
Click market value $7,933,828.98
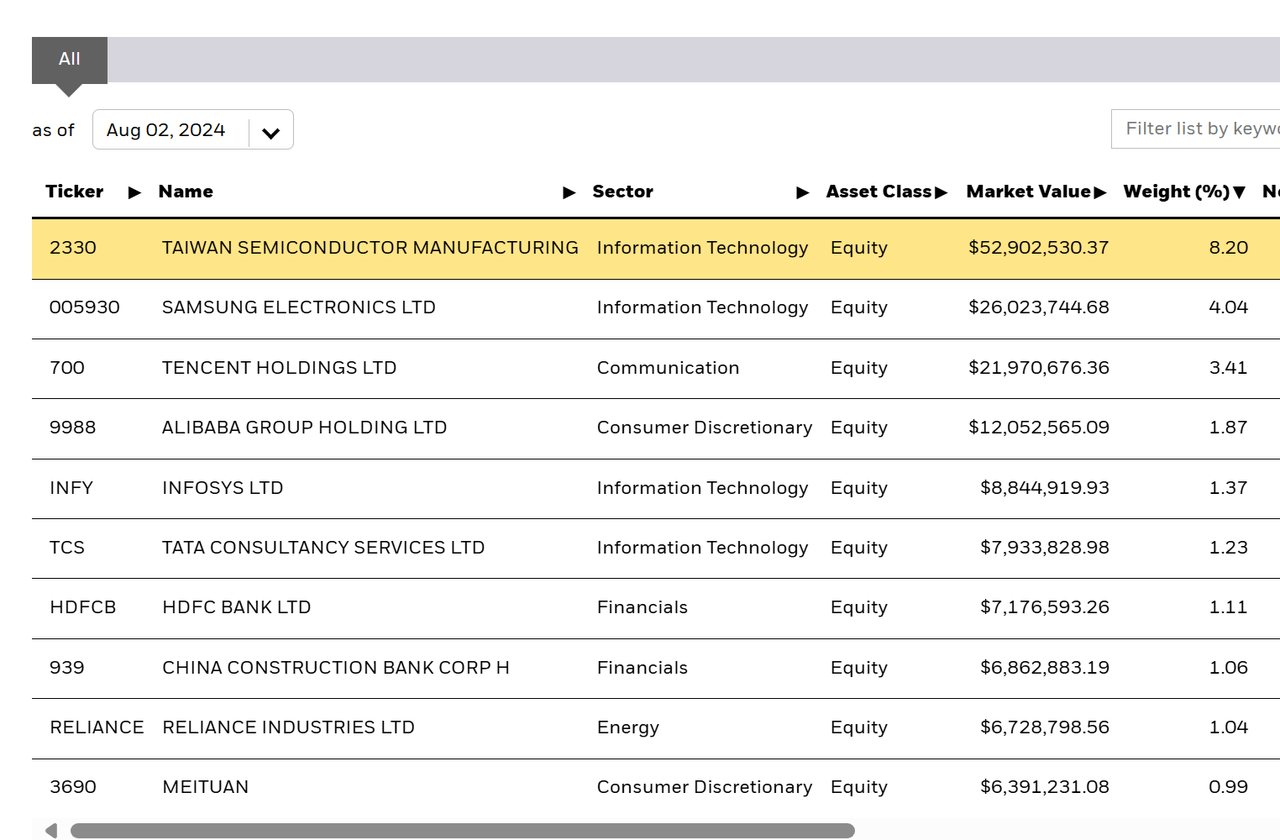1044,547
